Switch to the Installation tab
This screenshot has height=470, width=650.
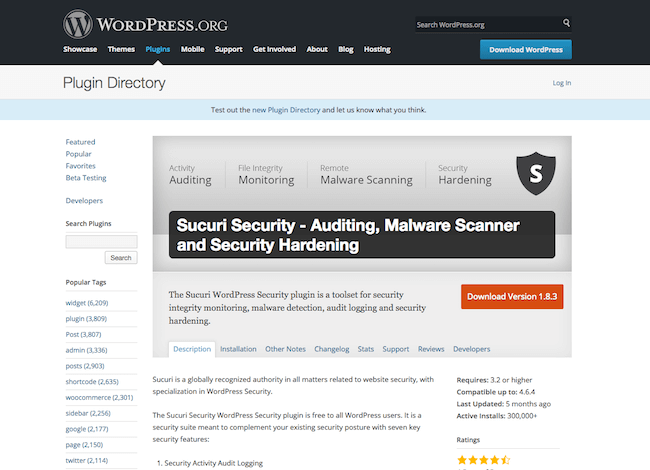tap(238, 349)
